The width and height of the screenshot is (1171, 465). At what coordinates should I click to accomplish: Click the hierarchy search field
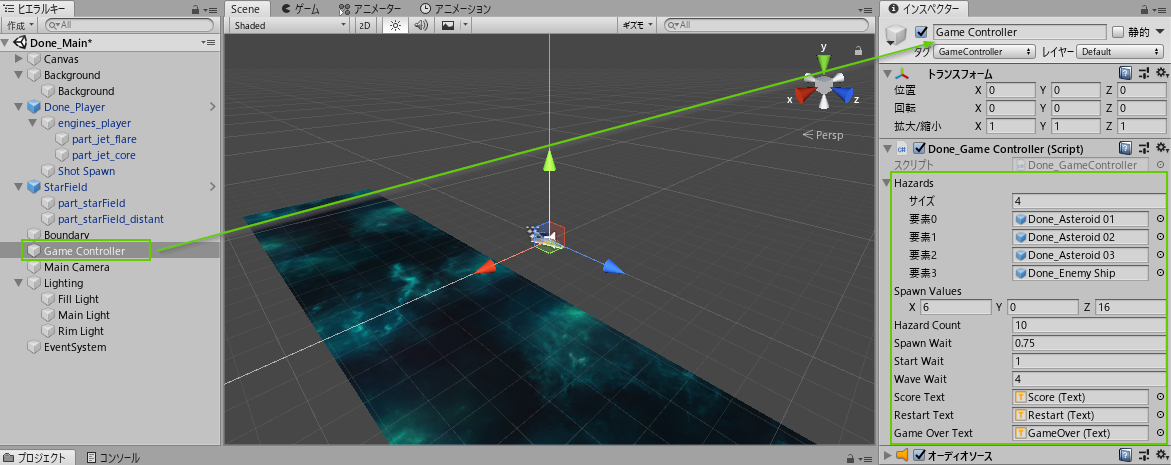[128, 25]
